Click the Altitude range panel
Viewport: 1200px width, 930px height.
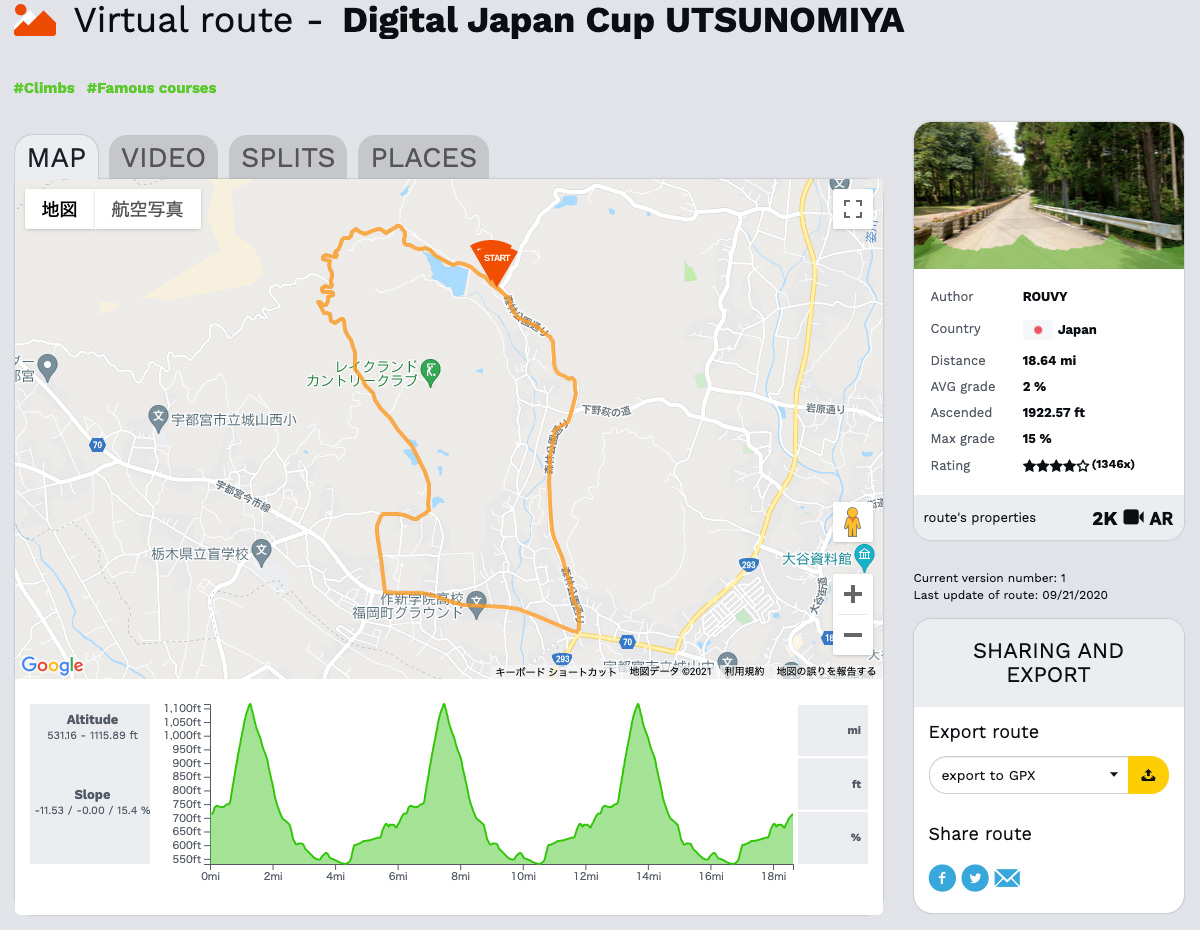point(92,727)
